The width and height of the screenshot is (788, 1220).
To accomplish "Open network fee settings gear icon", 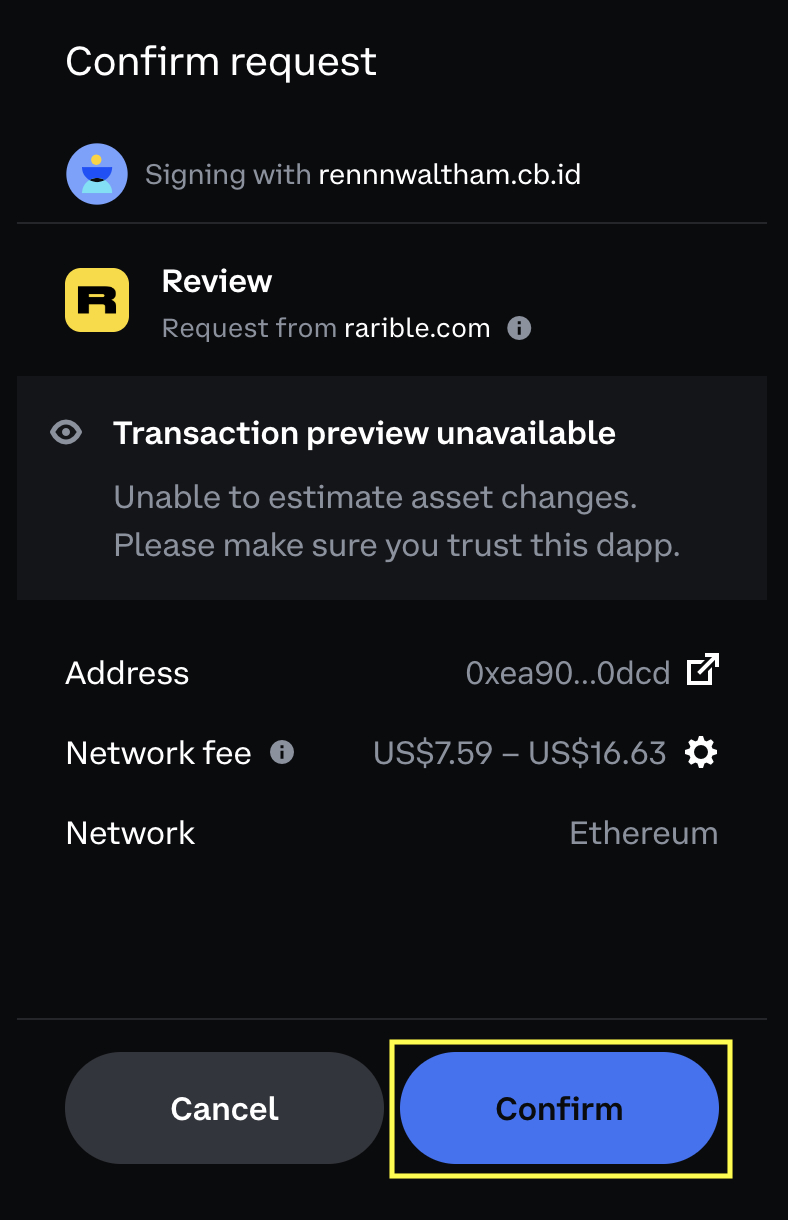I will pyautogui.click(x=701, y=752).
